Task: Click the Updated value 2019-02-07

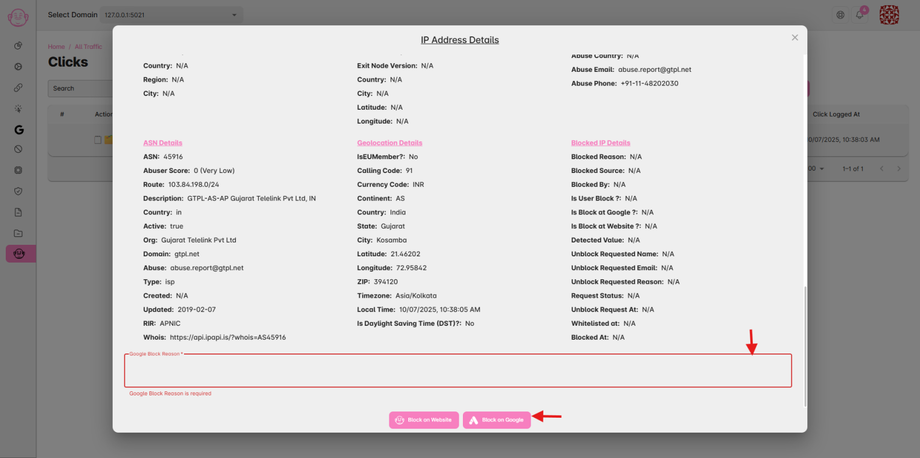Action: (x=195, y=310)
